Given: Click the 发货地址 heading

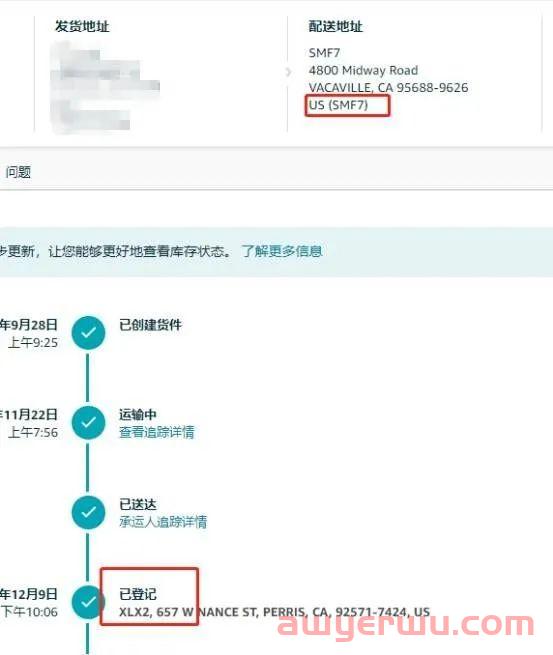Looking at the screenshot, I should (82, 26).
